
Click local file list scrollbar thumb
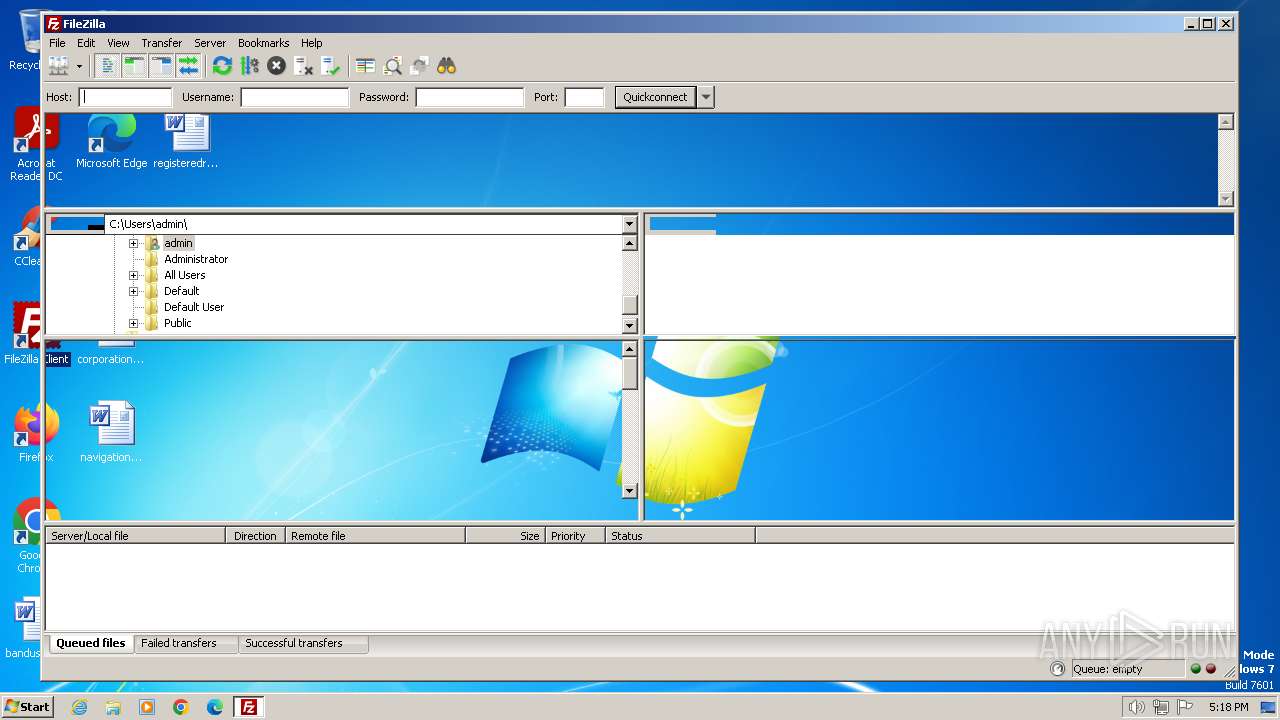(629, 373)
